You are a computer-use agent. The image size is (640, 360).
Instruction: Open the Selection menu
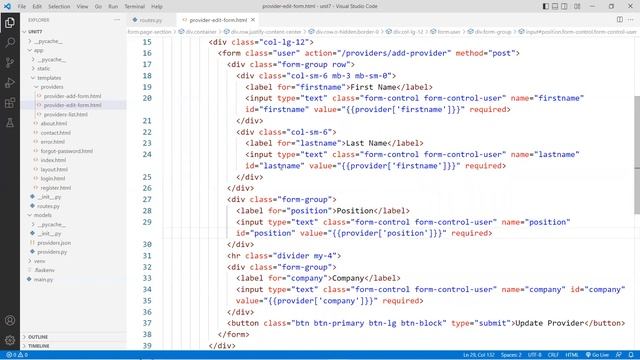(x=59, y=7)
